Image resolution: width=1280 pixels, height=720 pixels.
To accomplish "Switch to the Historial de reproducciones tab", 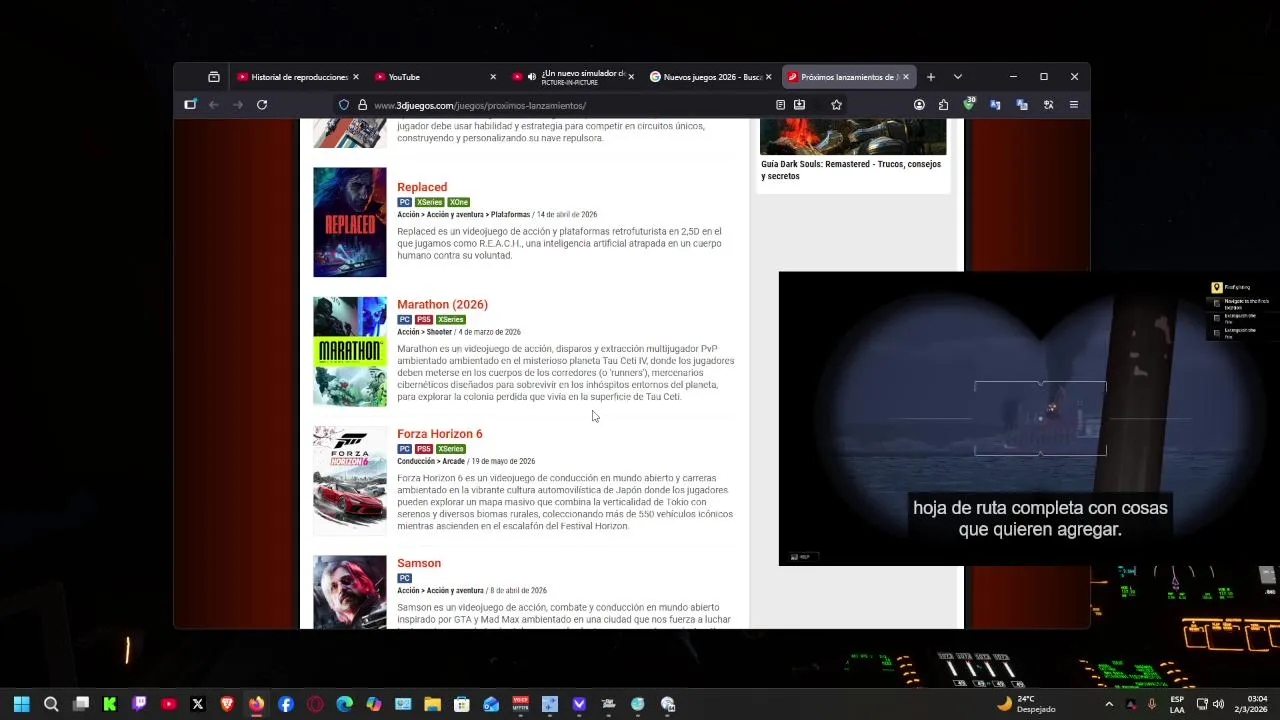I will click(x=297, y=77).
